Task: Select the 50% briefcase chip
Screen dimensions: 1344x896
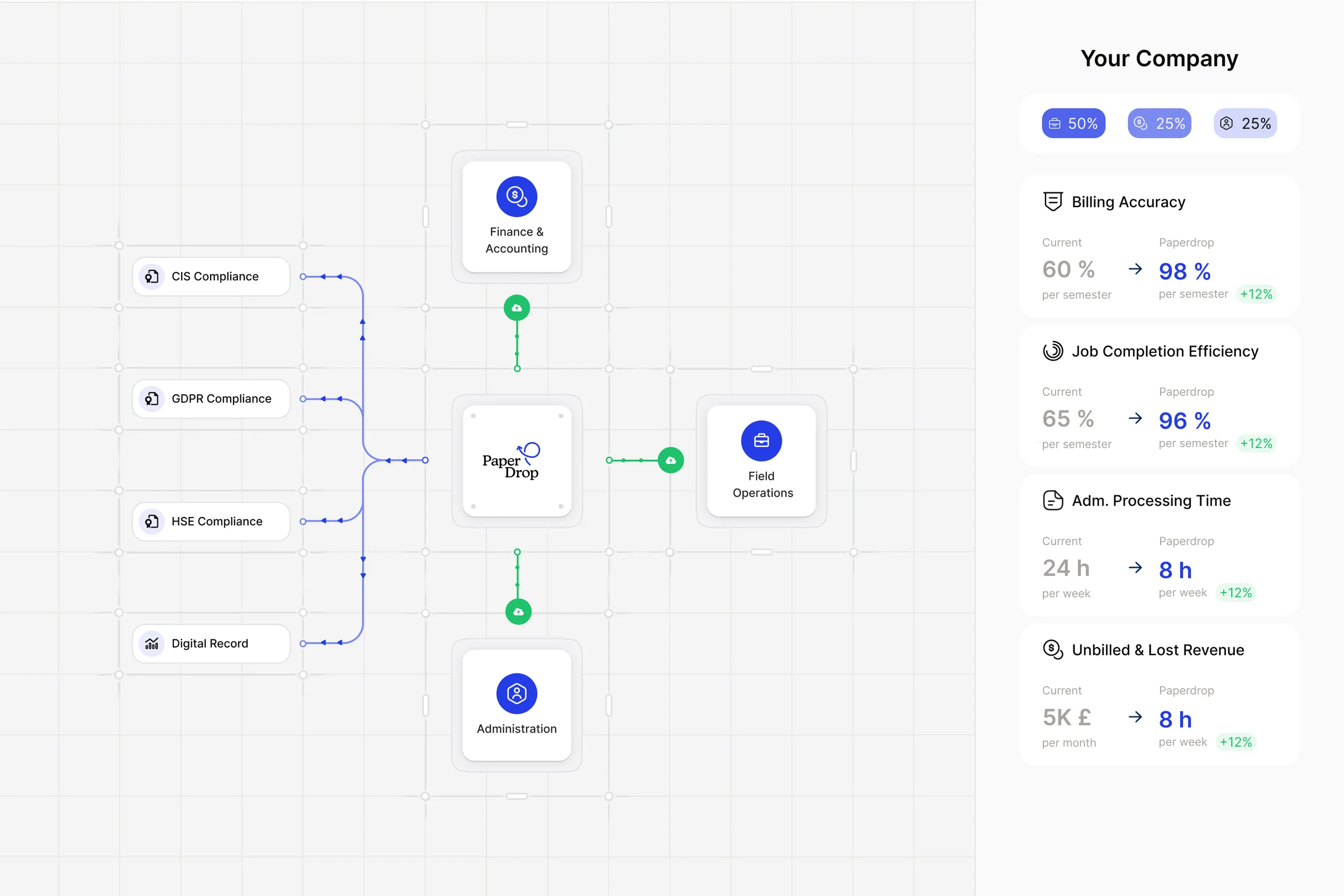Action: (1073, 123)
